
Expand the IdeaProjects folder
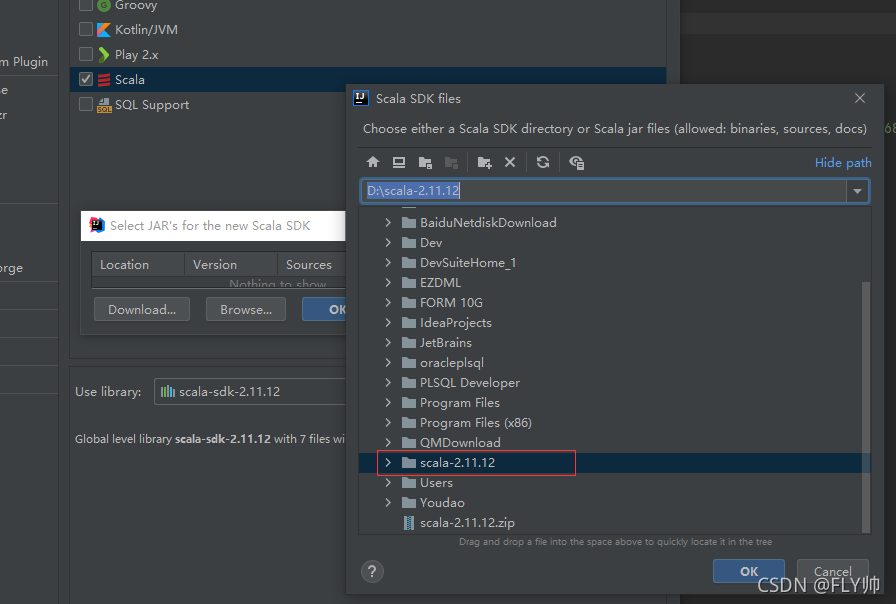pos(388,323)
